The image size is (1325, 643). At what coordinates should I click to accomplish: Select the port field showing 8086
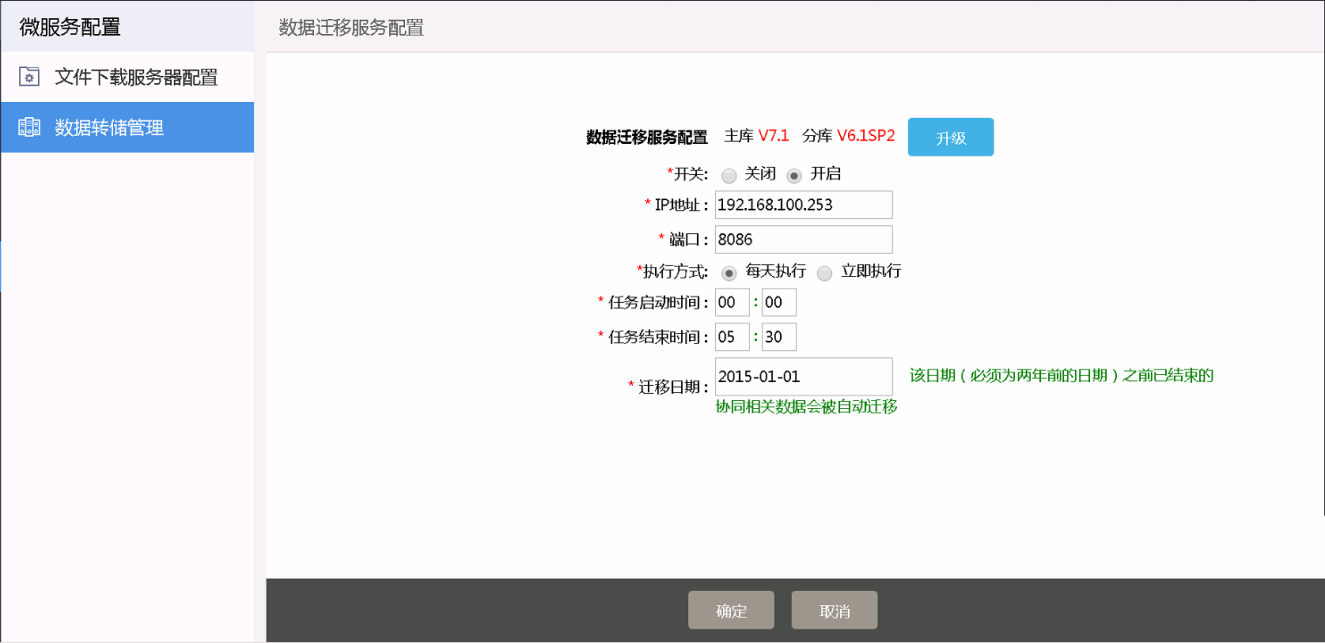coord(802,239)
